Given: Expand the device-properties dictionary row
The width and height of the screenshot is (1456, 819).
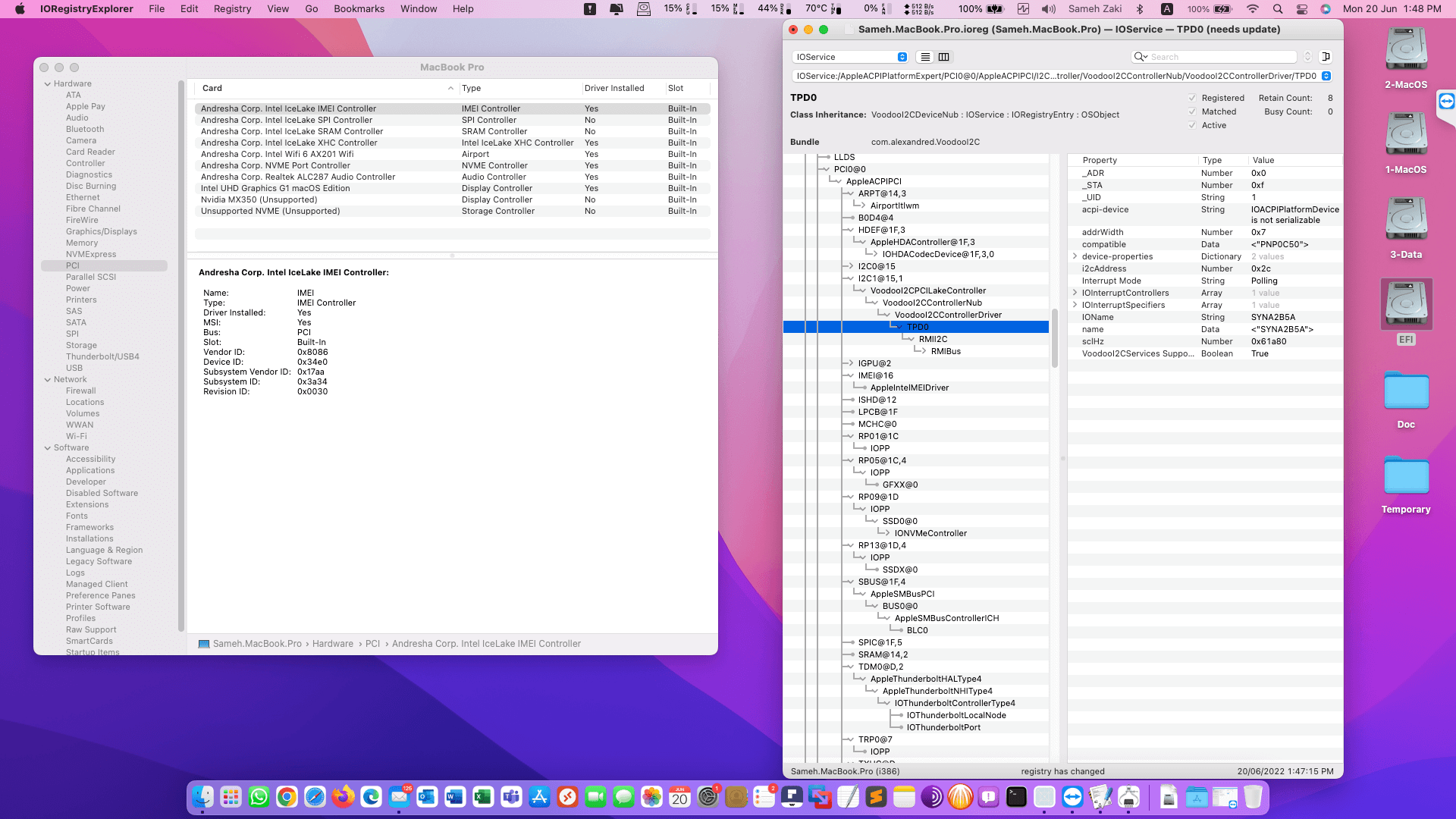Looking at the screenshot, I should [x=1075, y=256].
